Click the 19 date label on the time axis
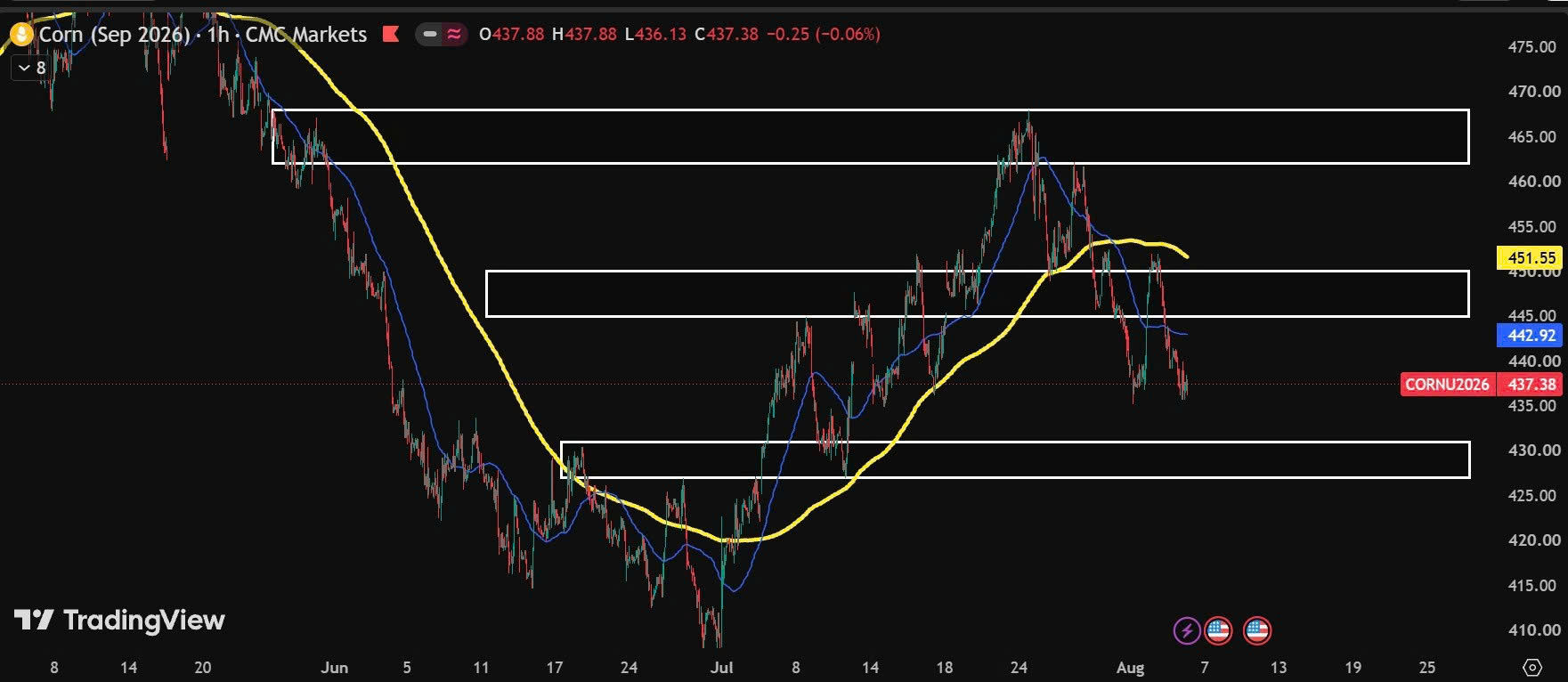 pyautogui.click(x=1353, y=668)
